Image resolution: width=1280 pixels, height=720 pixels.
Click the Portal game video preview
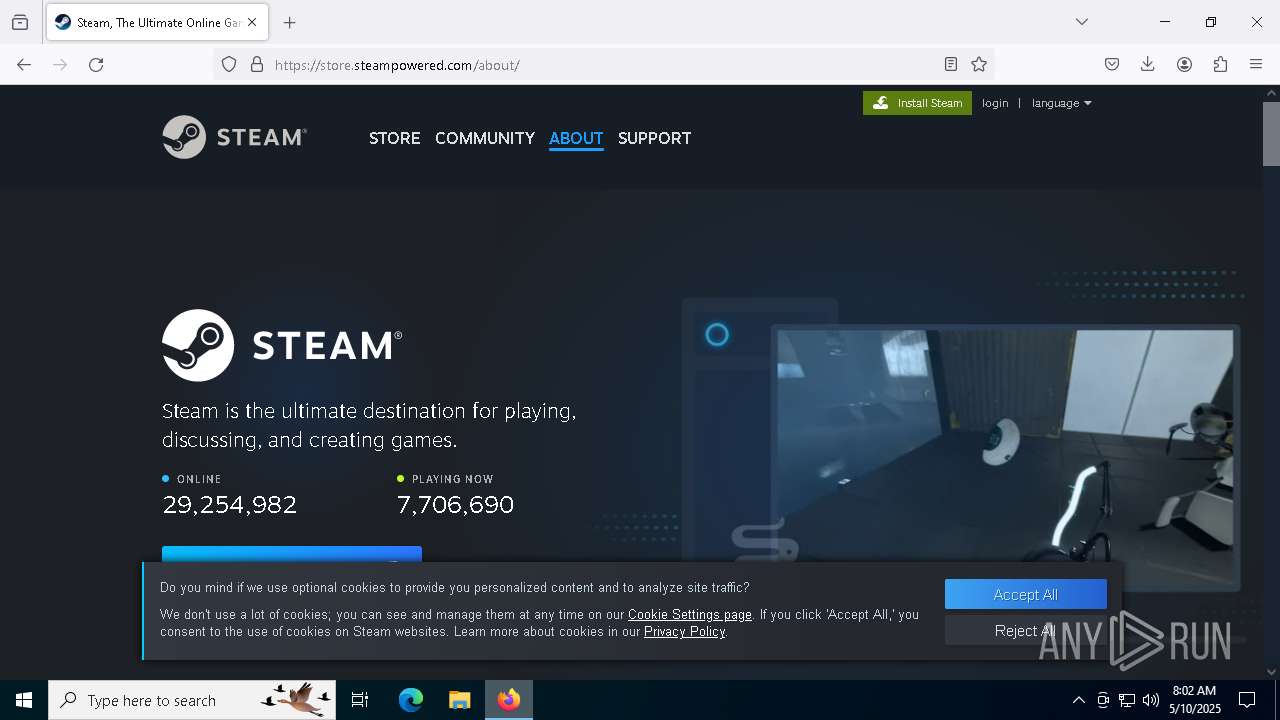1005,455
